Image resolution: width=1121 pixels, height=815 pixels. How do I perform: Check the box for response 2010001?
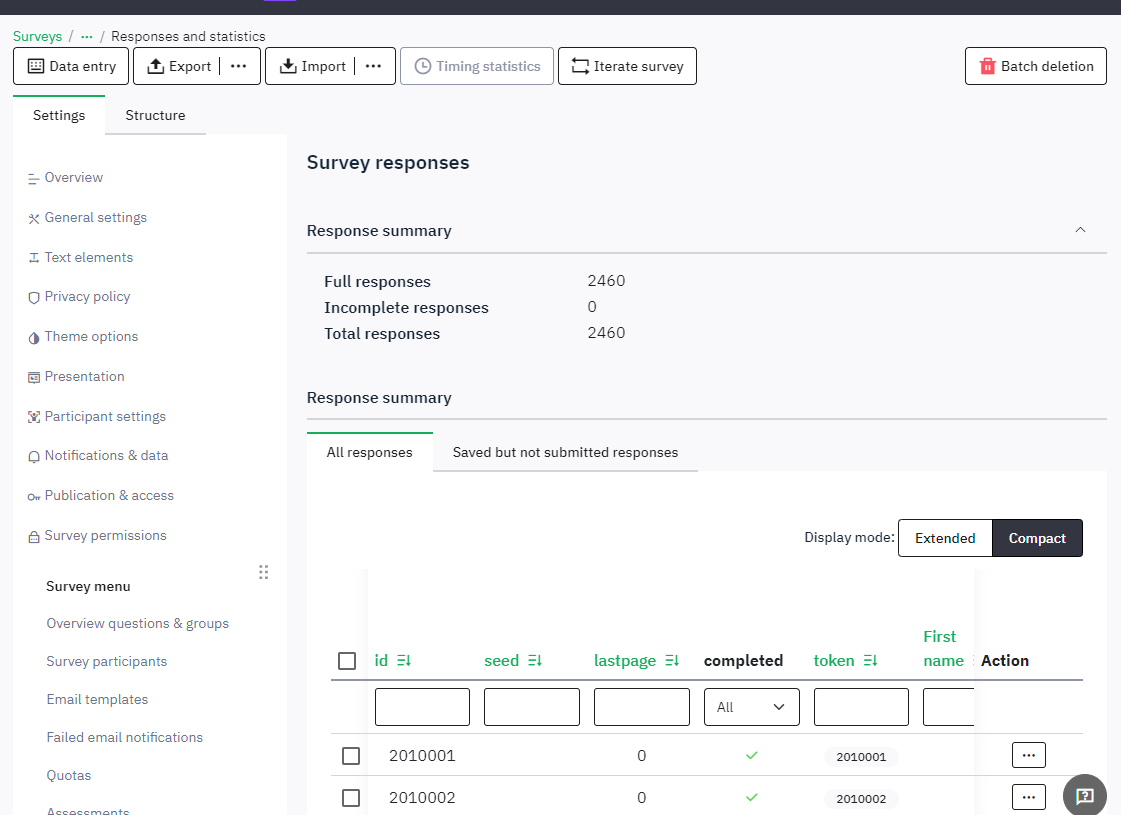[351, 756]
